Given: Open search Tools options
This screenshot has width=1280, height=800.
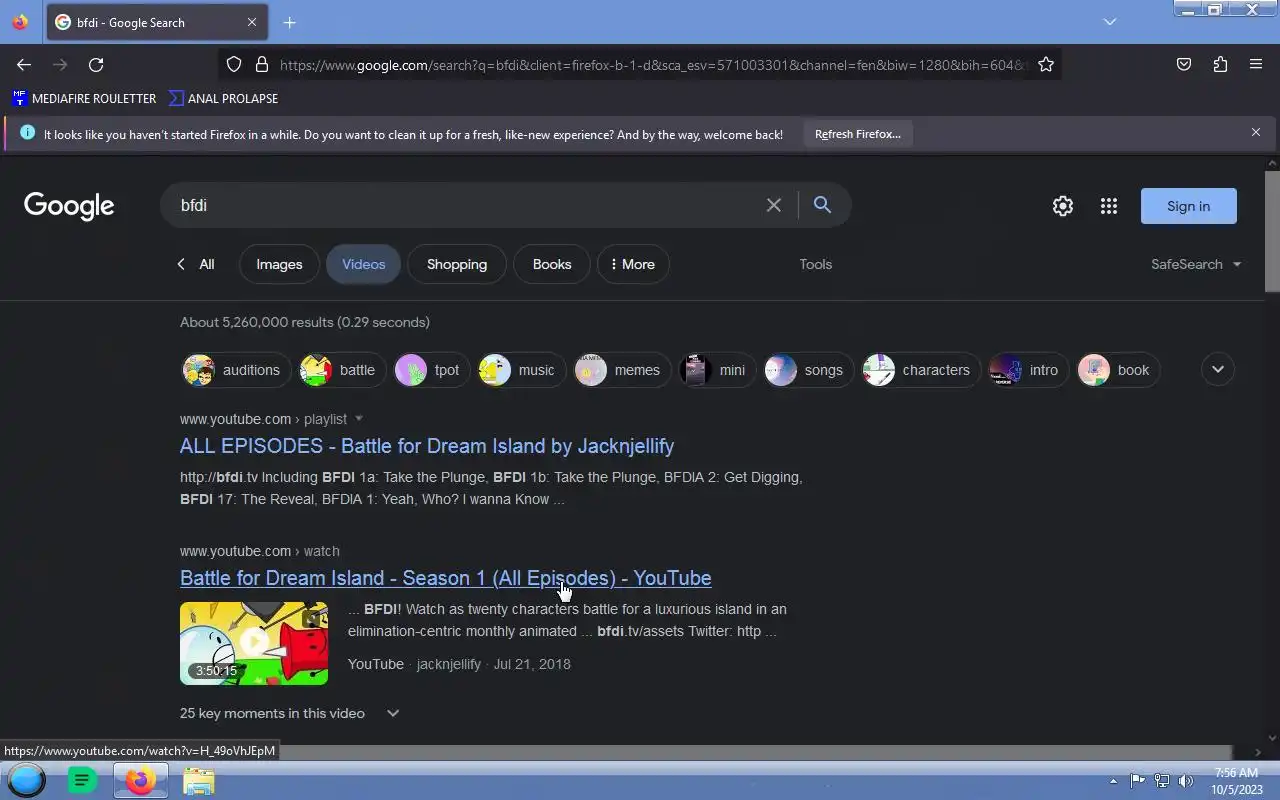Looking at the screenshot, I should point(815,264).
